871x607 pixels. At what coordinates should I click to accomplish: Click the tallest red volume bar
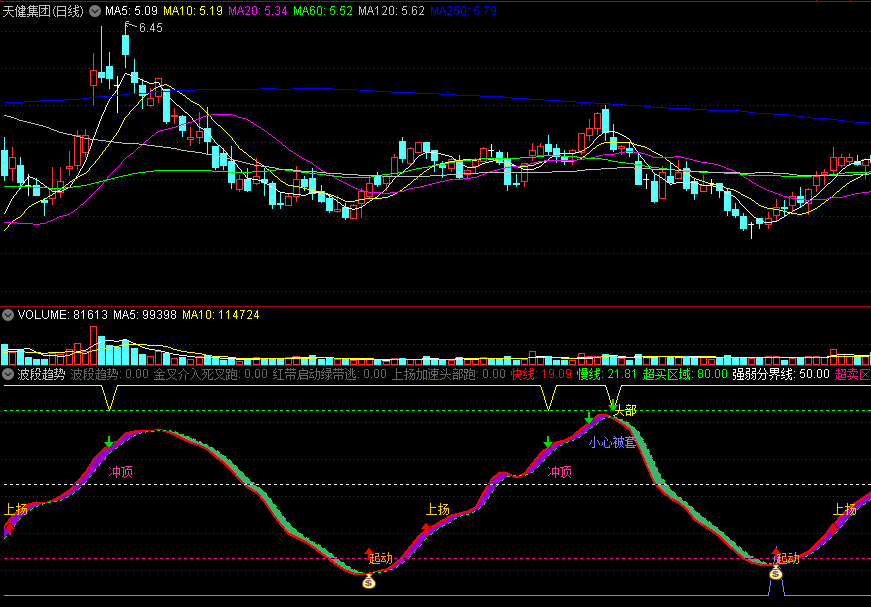click(93, 345)
